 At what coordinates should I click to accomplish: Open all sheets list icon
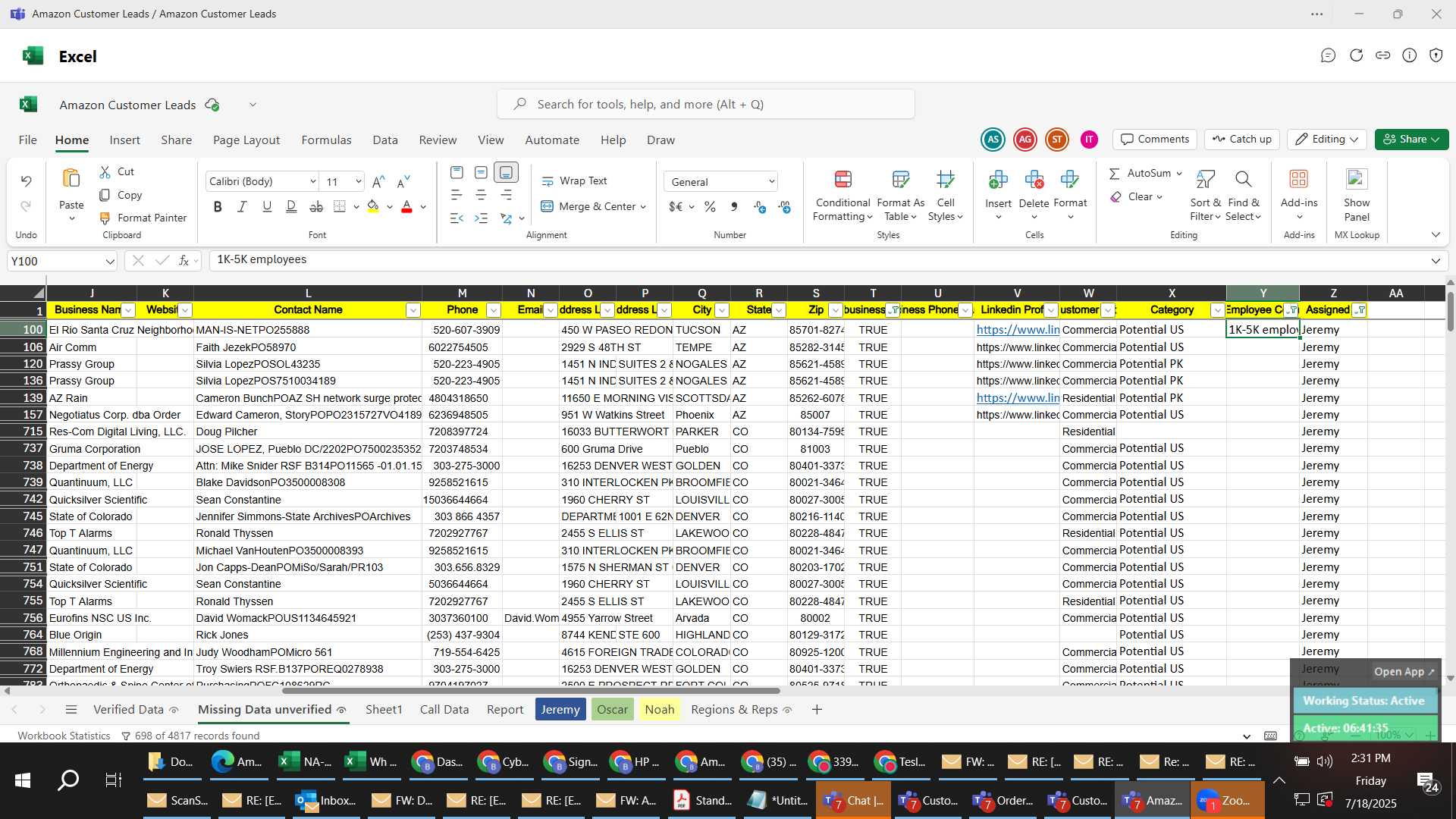point(71,710)
